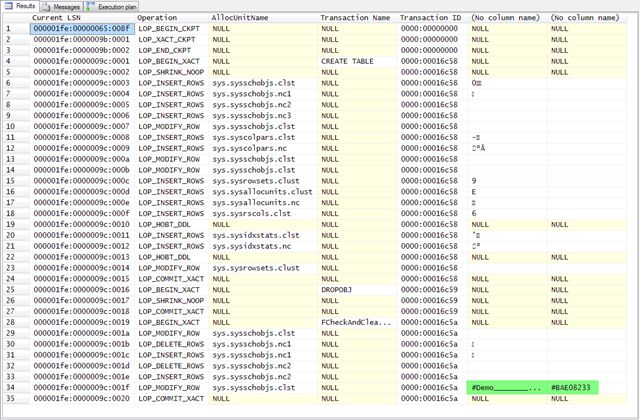Open the Messages tab
640x420 pixels.
[x=61, y=7]
